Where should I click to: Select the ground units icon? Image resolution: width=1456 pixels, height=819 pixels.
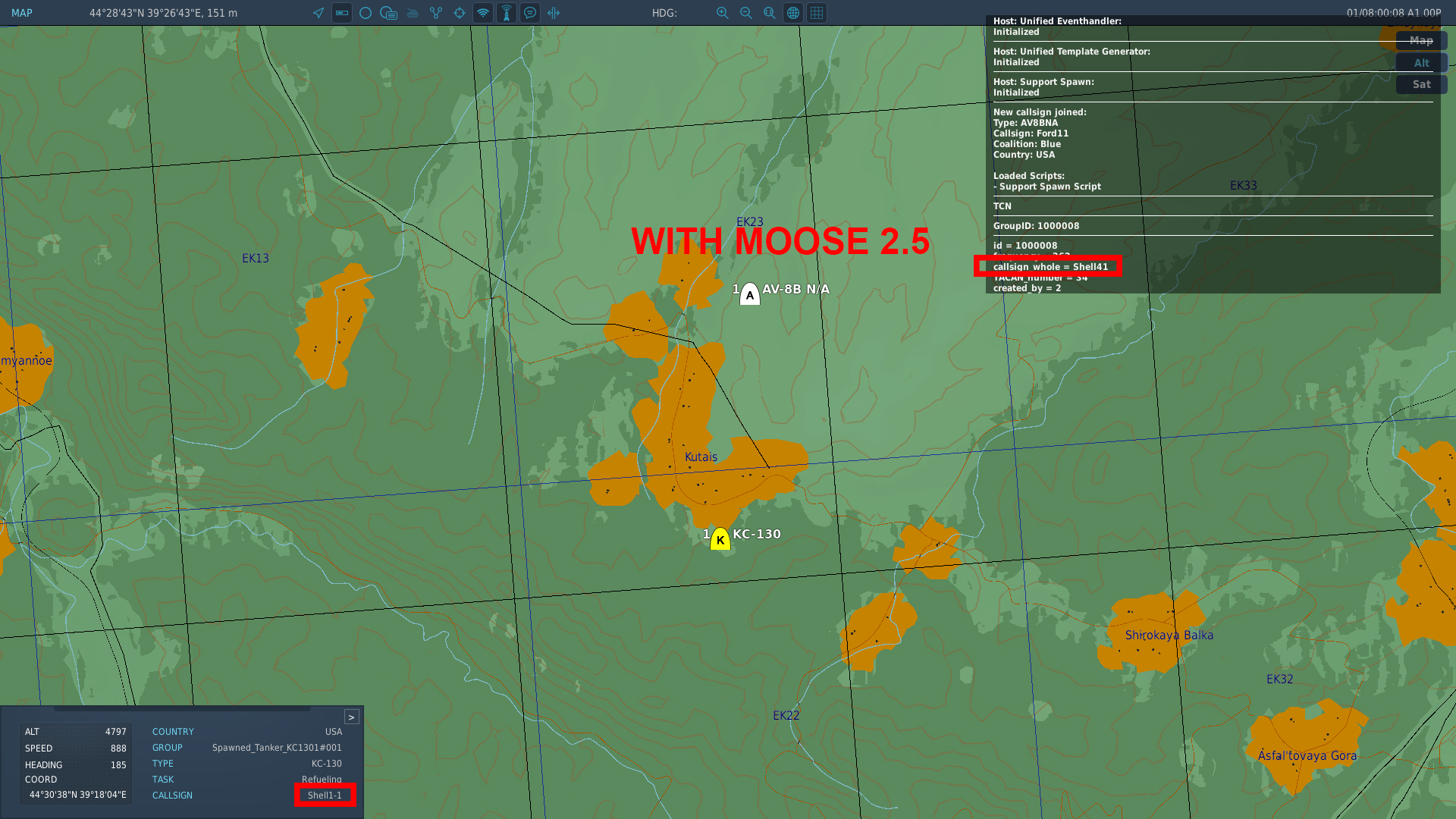[x=412, y=13]
